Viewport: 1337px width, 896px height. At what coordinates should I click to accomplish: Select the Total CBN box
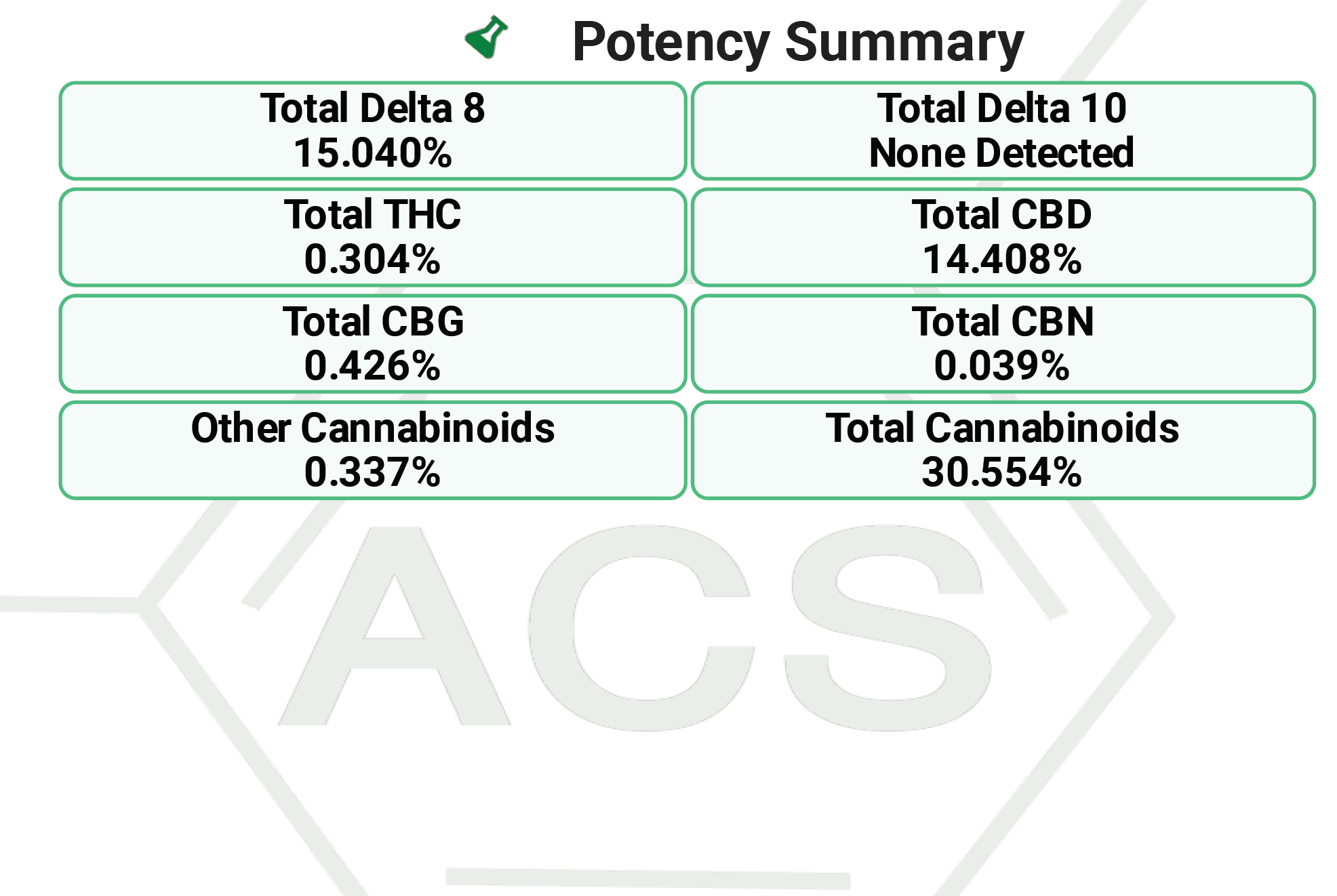click(x=1003, y=344)
